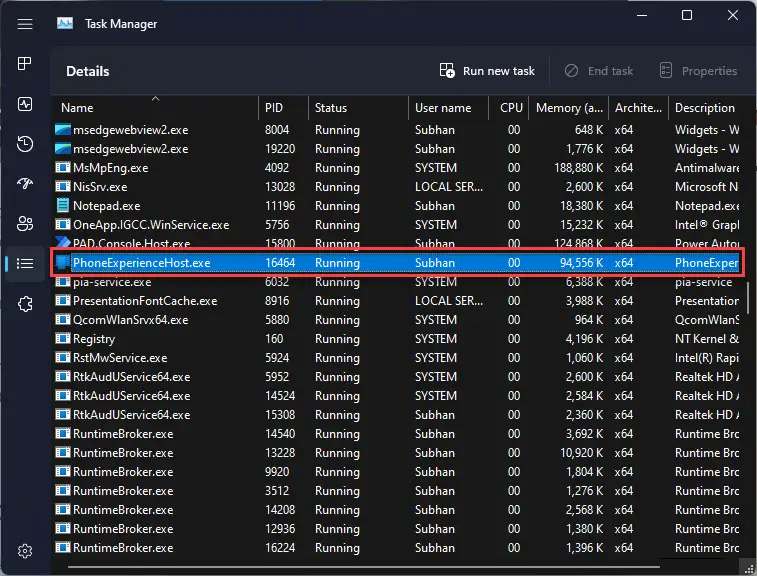Click the MsMpEng.exe process icon
Image resolution: width=757 pixels, height=576 pixels.
click(x=63, y=168)
